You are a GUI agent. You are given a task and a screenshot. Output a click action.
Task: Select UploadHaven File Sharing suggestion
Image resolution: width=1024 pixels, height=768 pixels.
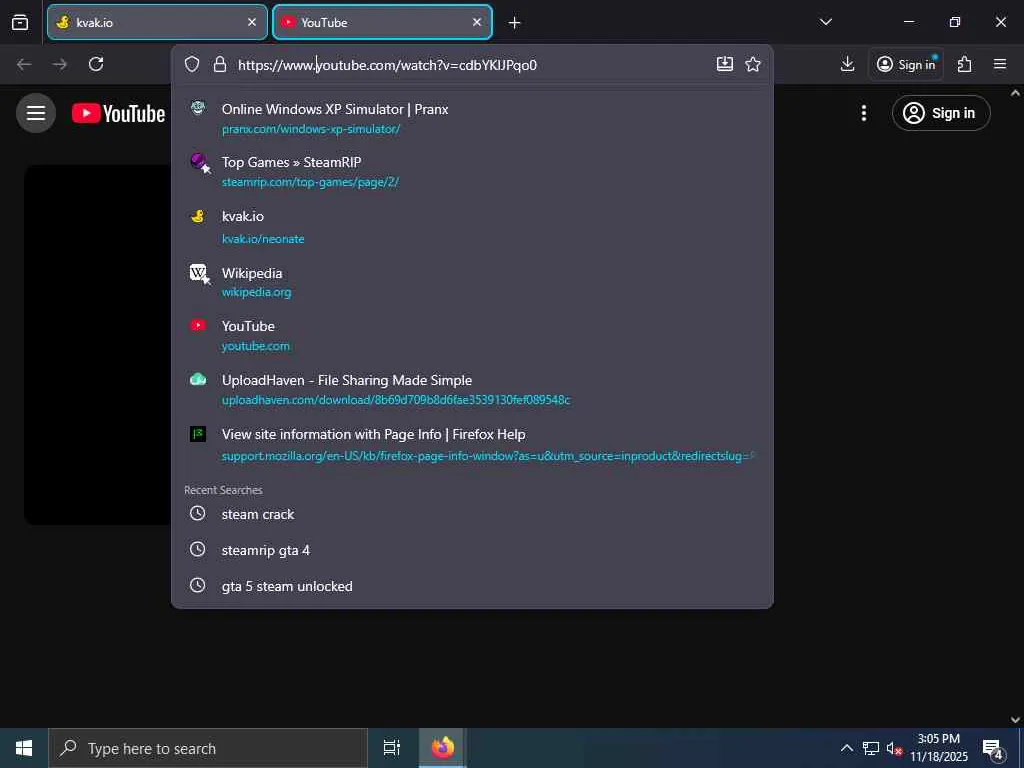[347, 380]
